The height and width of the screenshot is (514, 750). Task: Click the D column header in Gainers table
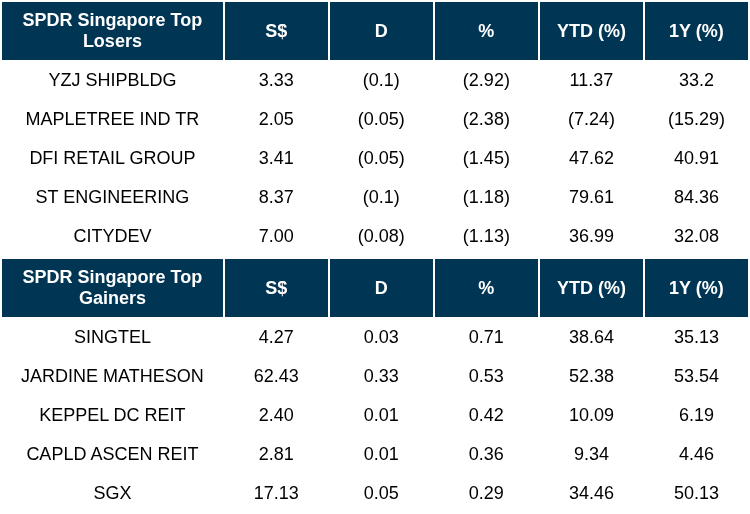coord(381,288)
